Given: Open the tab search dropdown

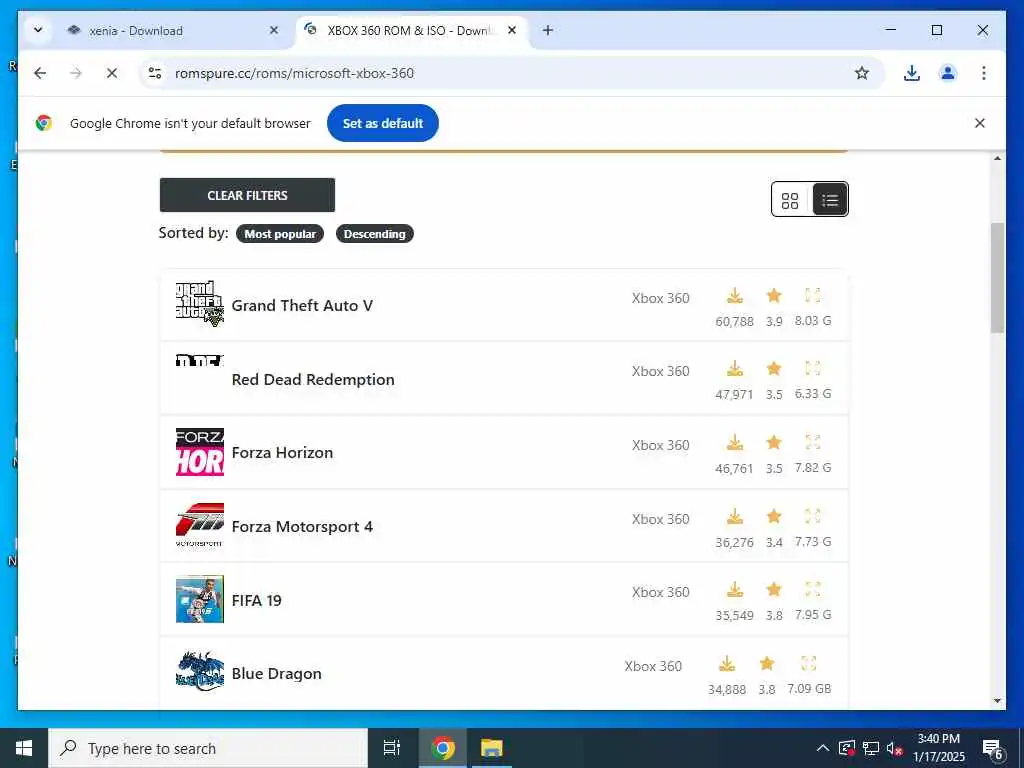Looking at the screenshot, I should point(38,30).
